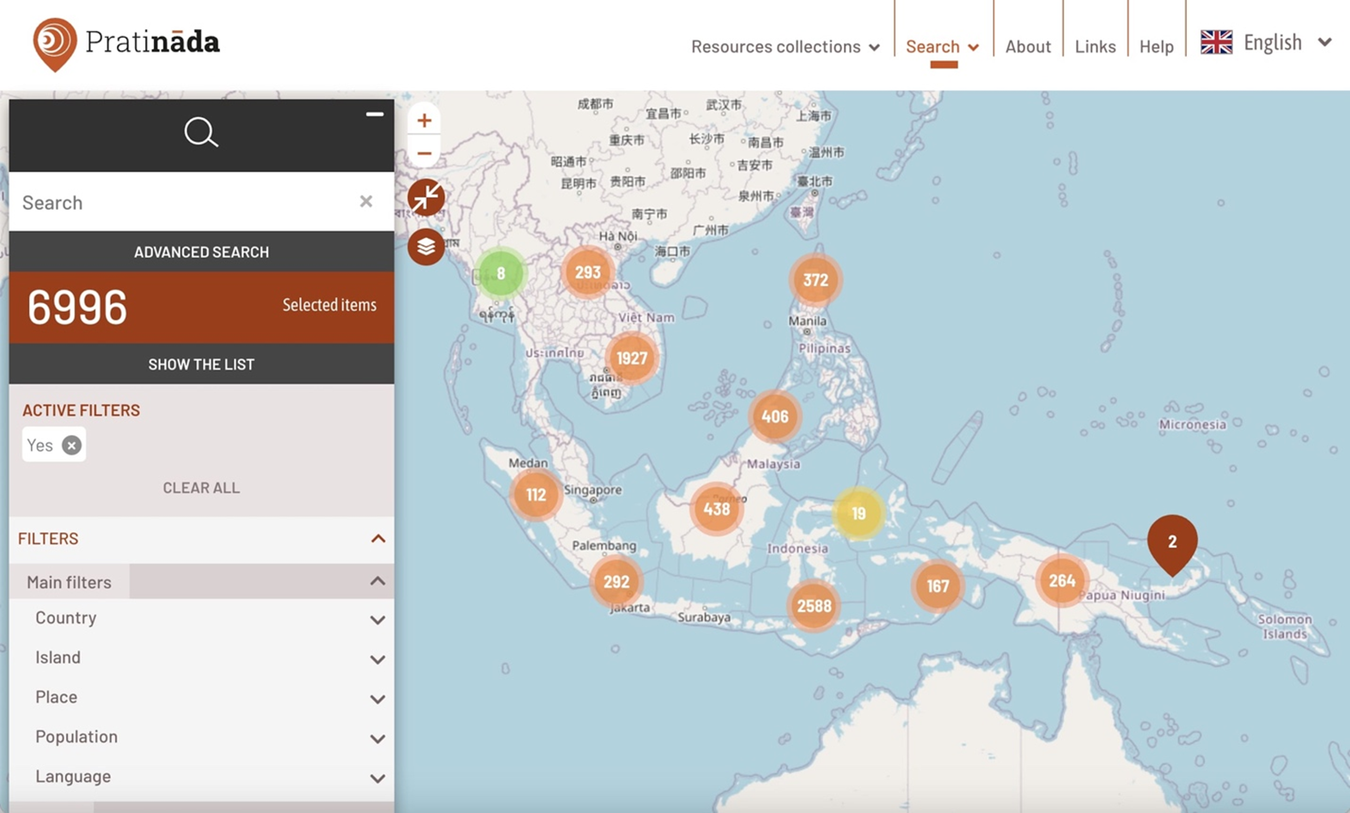Open the About page
This screenshot has height=813, width=1350.
[1027, 47]
